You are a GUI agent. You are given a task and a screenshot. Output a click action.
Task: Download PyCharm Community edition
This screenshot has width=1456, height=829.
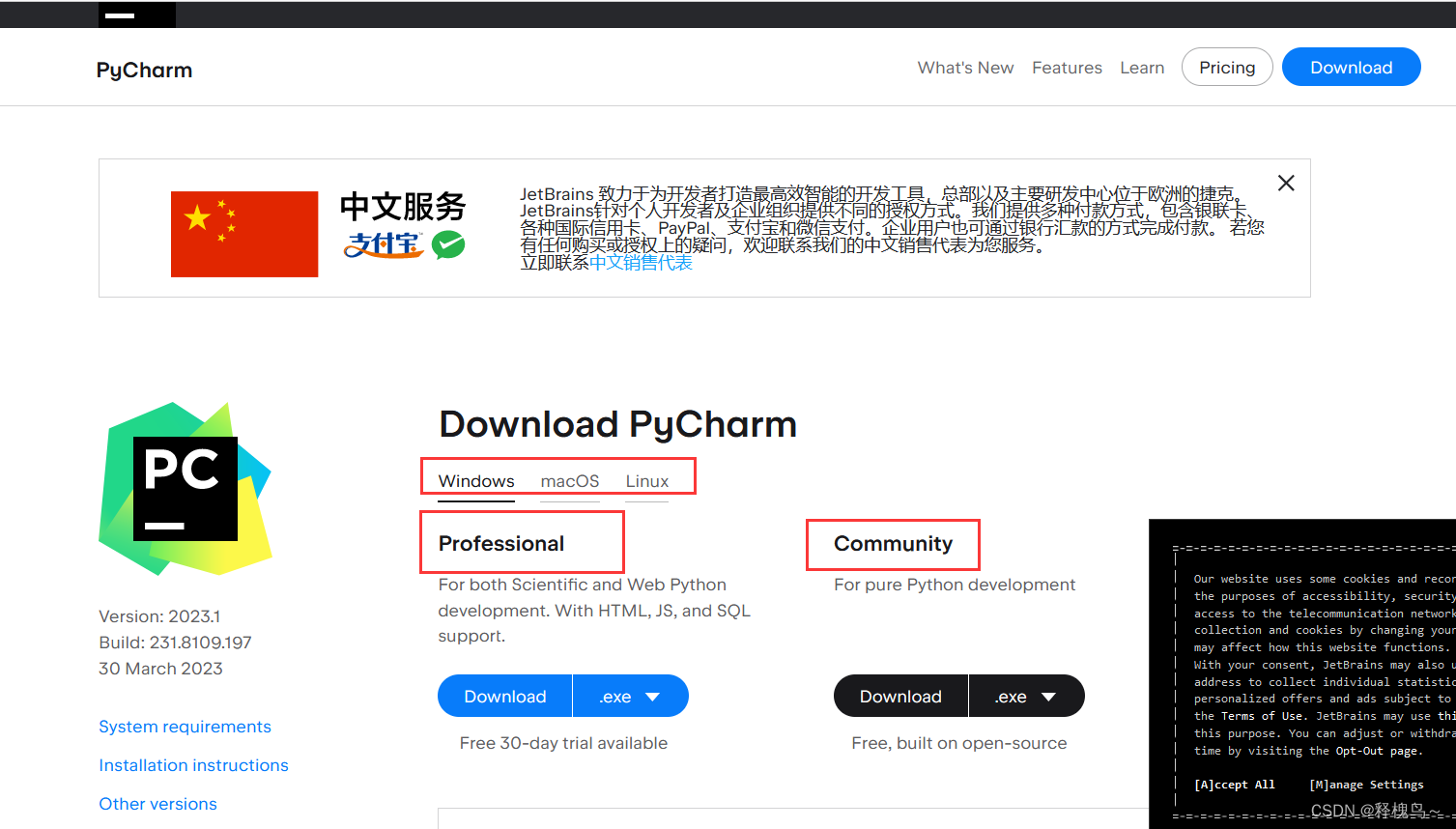point(900,696)
